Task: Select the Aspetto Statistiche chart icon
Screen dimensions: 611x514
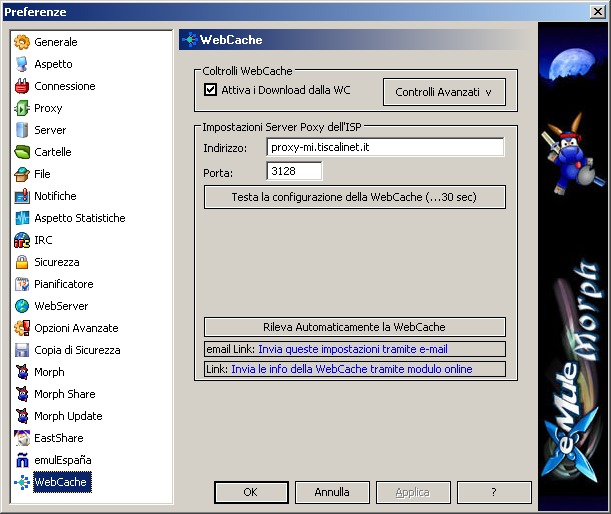Action: tap(22, 218)
